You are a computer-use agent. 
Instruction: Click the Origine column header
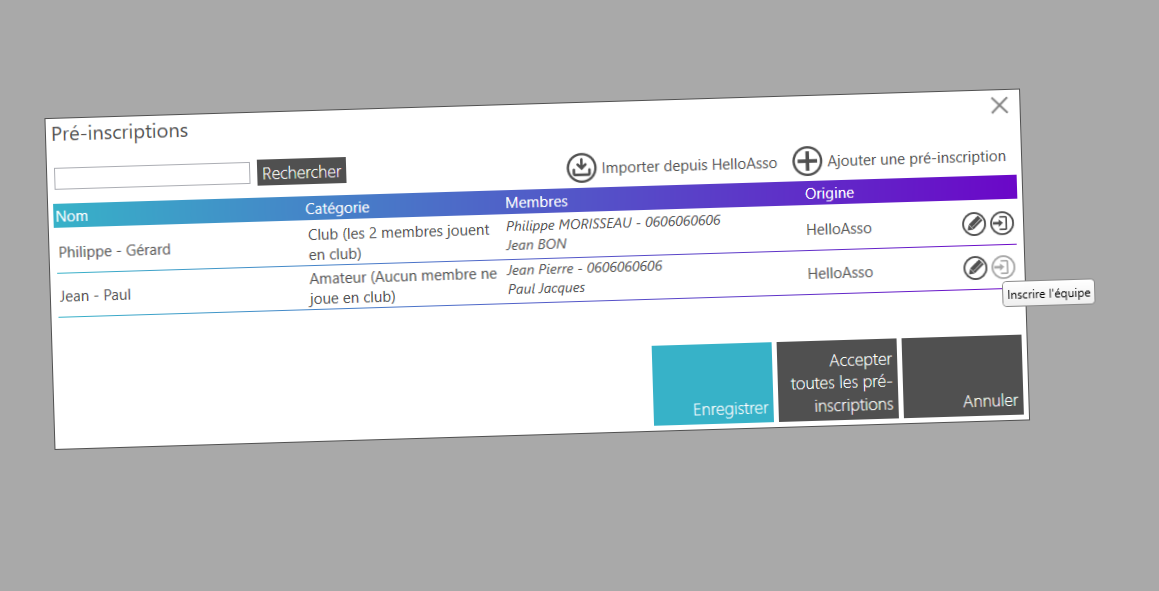pos(829,193)
